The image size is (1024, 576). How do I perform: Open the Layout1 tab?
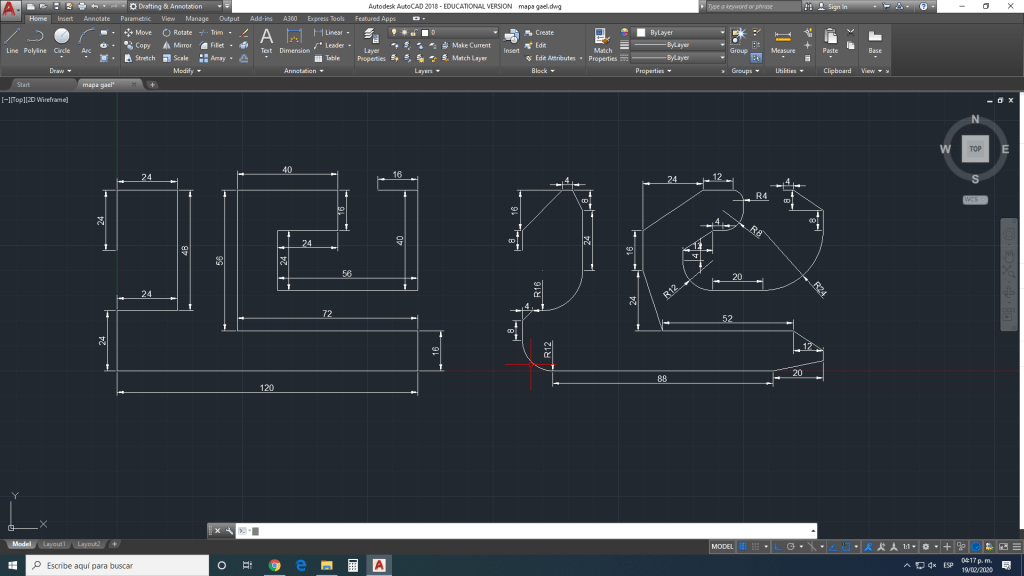click(56, 544)
